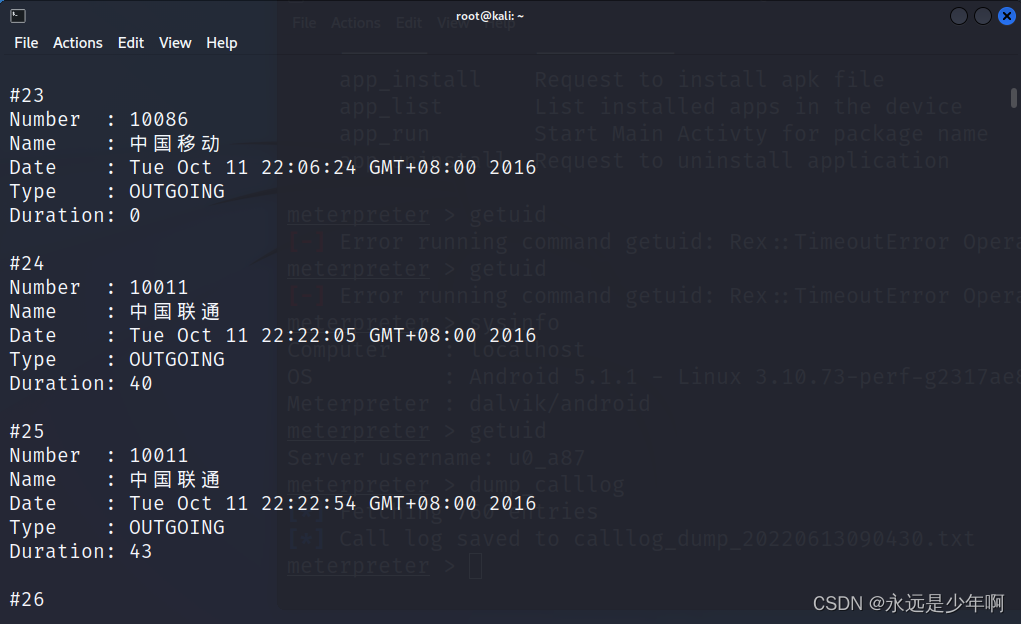Click the name 中国联通 under #25
This screenshot has width=1021, height=624.
click(x=175, y=479)
